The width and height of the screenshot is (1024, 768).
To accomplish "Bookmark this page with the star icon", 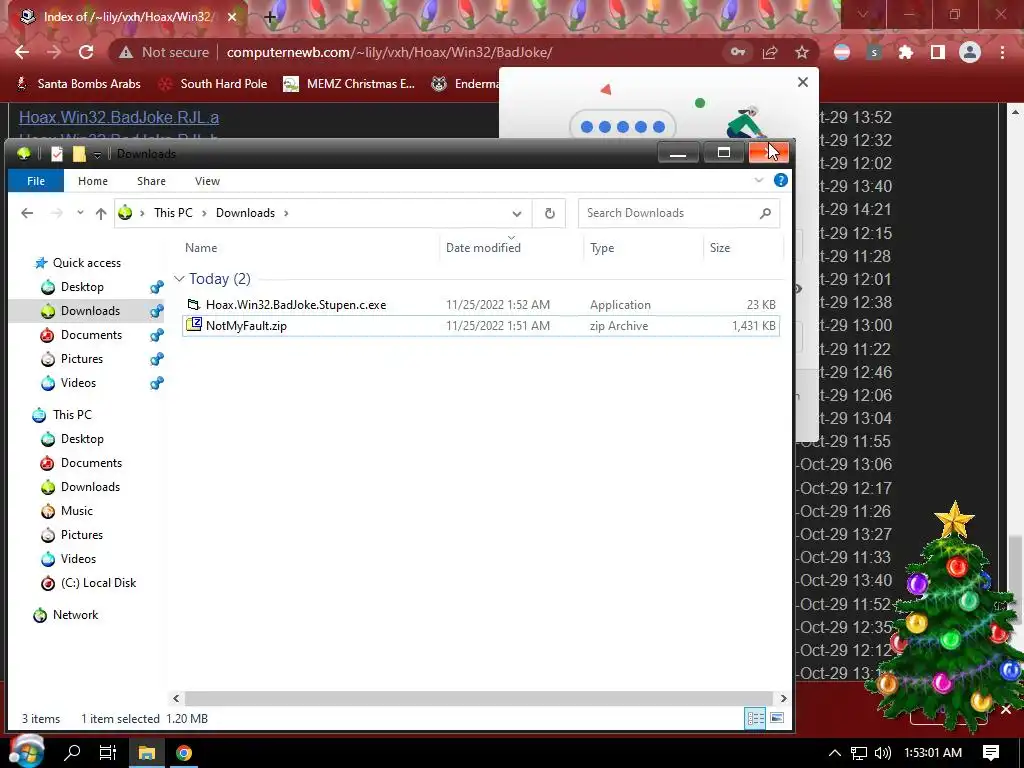I will point(802,52).
